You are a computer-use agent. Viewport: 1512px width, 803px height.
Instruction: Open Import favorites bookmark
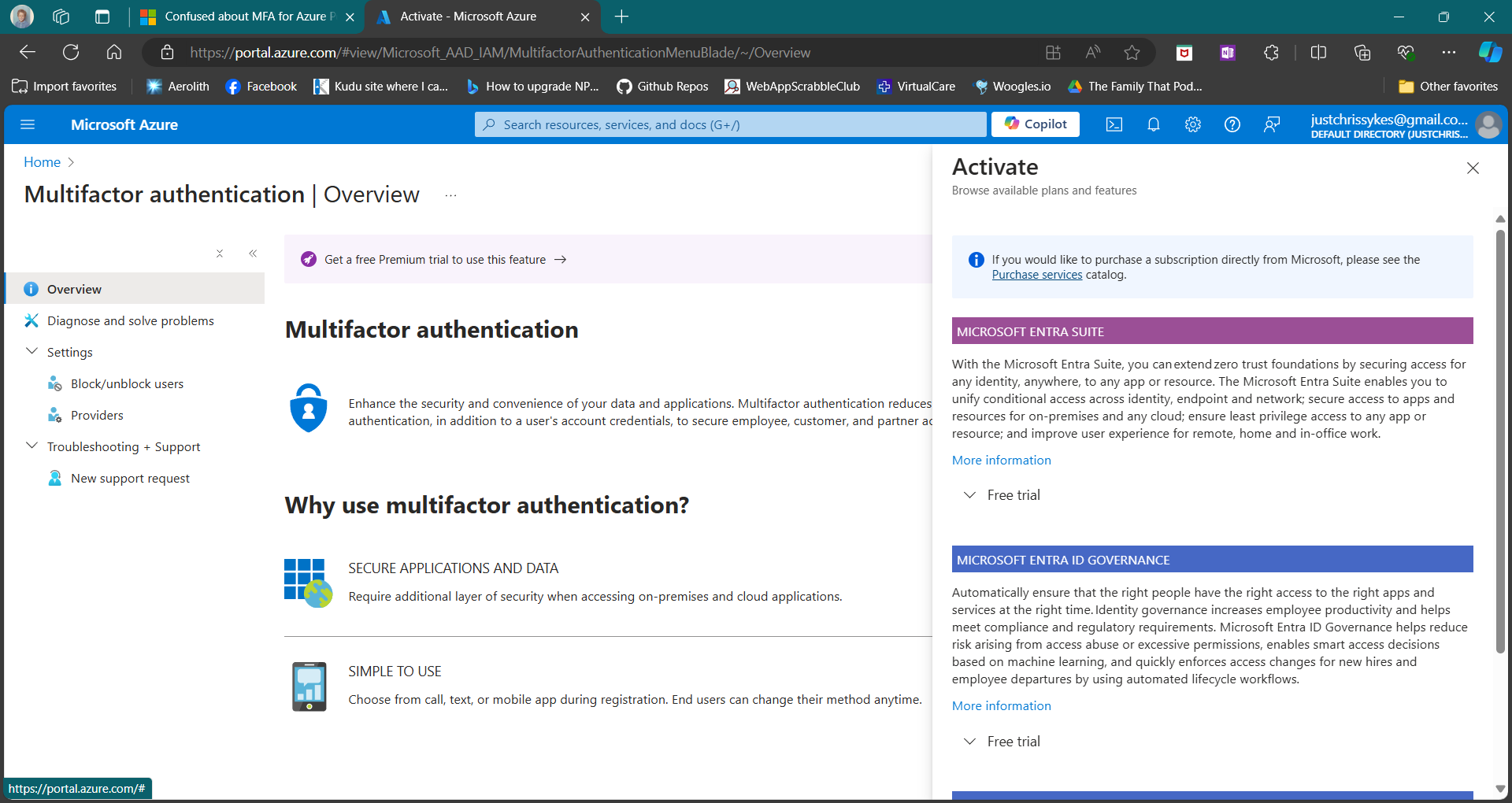click(65, 87)
